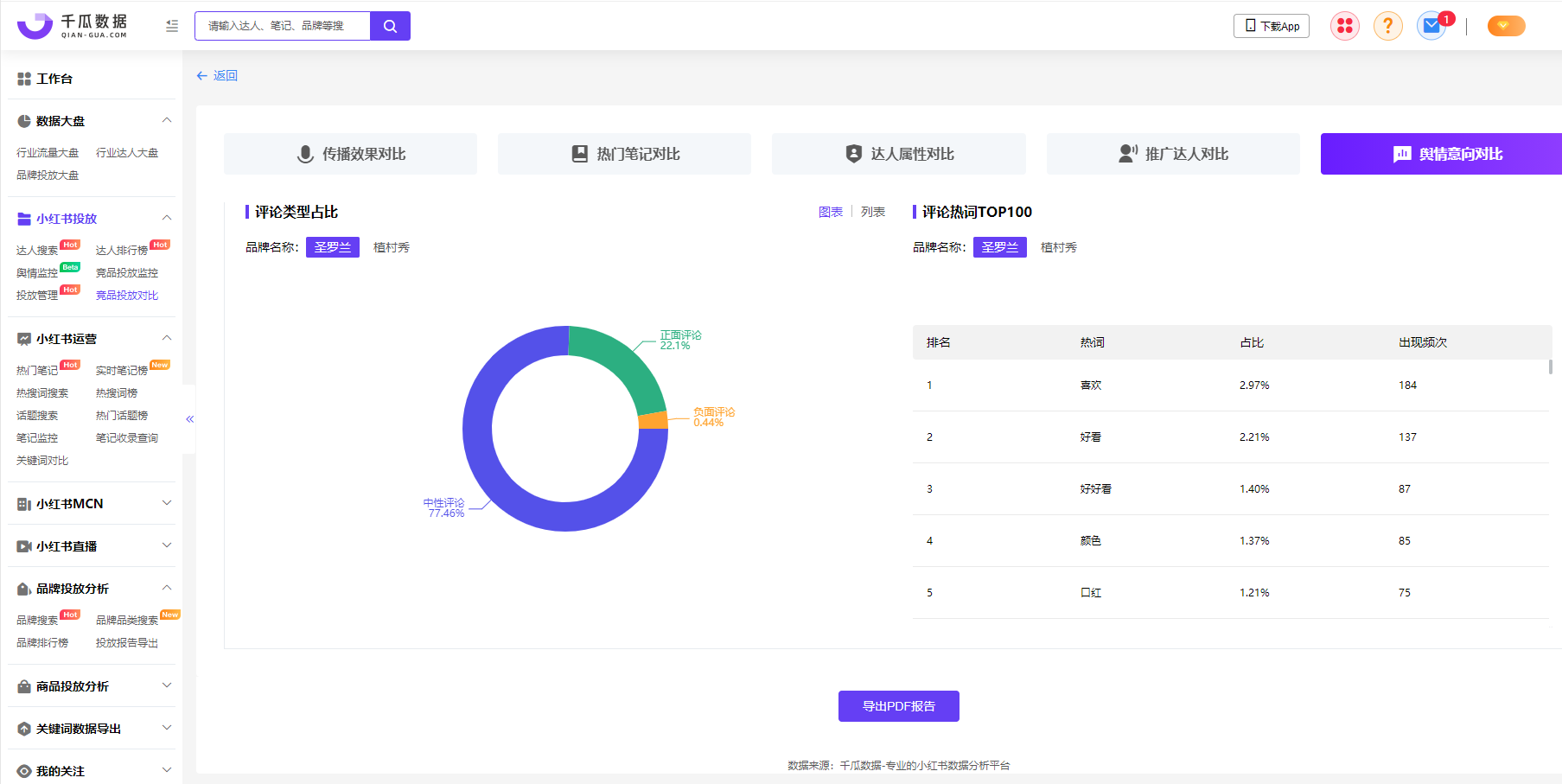This screenshot has height=784, width=1562.
Task: Open the red four-dot apps icon
Action: coord(1345,26)
